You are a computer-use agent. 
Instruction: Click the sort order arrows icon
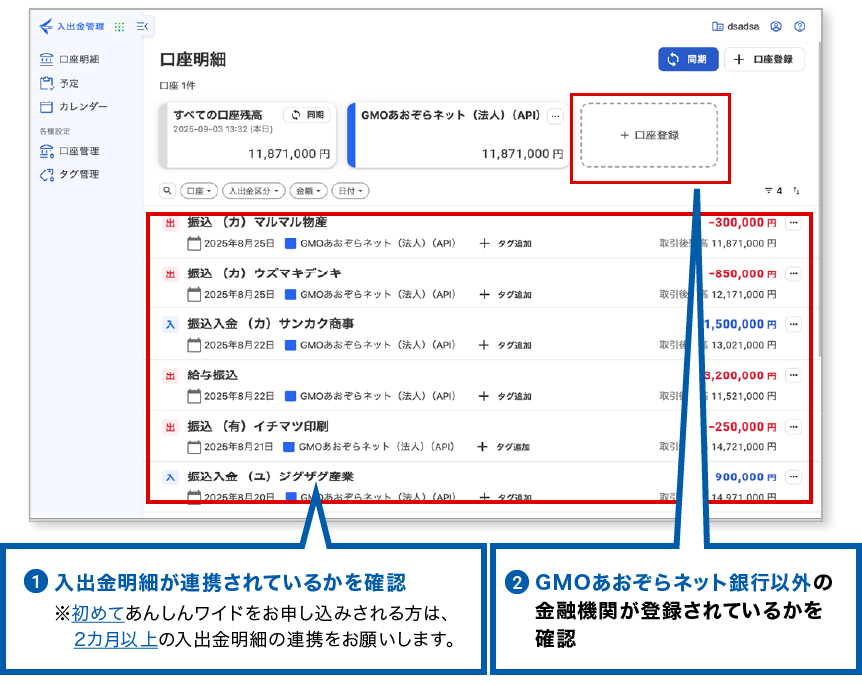coord(797,190)
